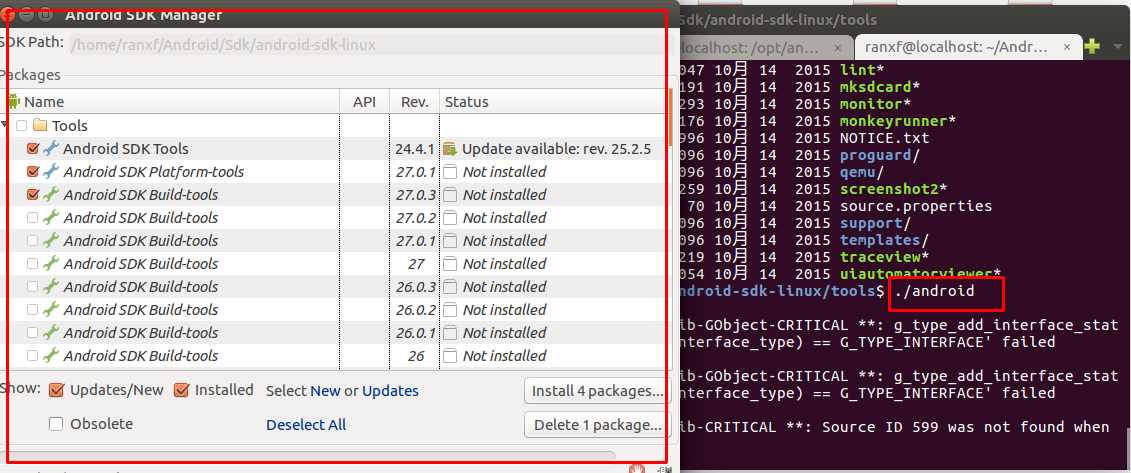Sort packages by API column header
Image resolution: width=1131 pixels, height=473 pixels.
(x=364, y=102)
